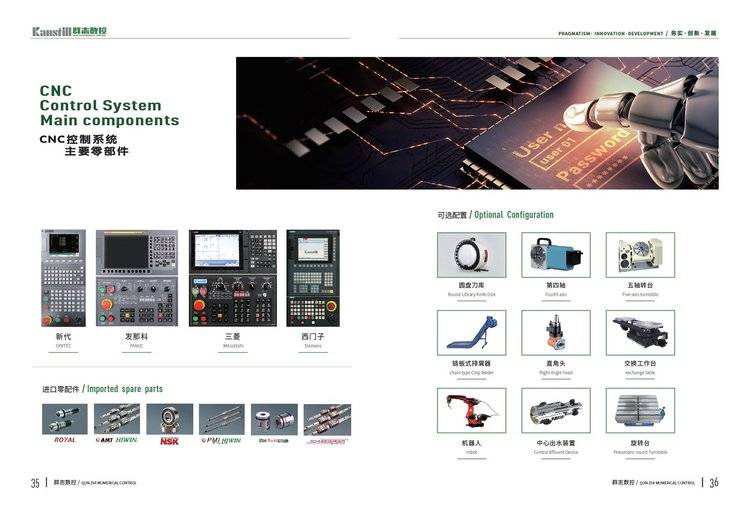Click the red robot arm image
This screenshot has height=512, width=749.
471,410
